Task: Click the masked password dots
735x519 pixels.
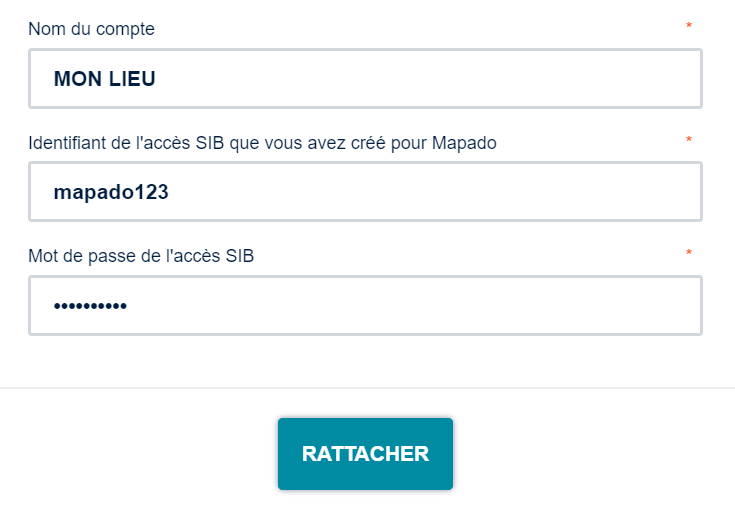Action: (x=90, y=306)
